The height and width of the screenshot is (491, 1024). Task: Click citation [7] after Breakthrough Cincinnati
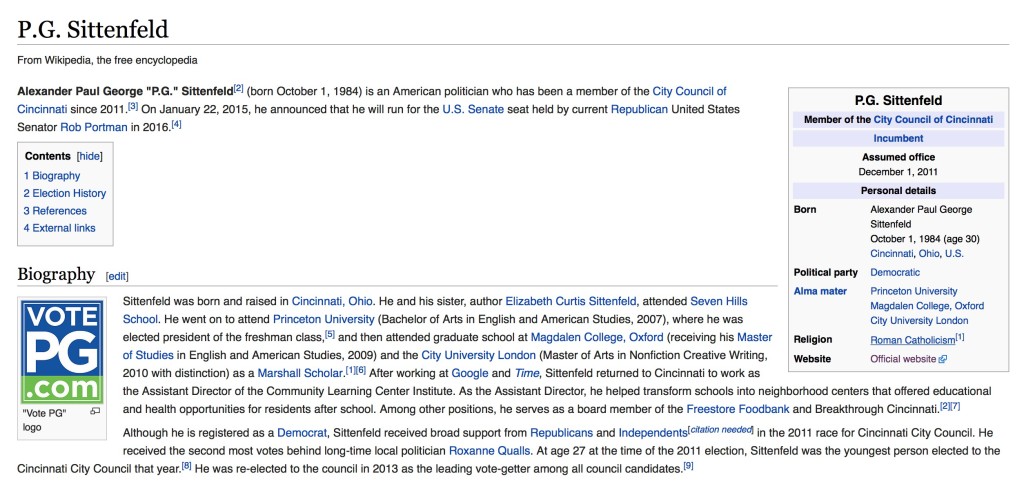point(955,406)
